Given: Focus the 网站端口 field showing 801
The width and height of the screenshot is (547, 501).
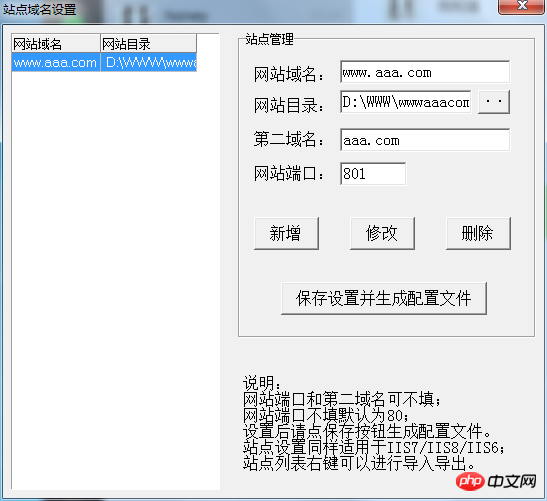Looking at the screenshot, I should [373, 173].
